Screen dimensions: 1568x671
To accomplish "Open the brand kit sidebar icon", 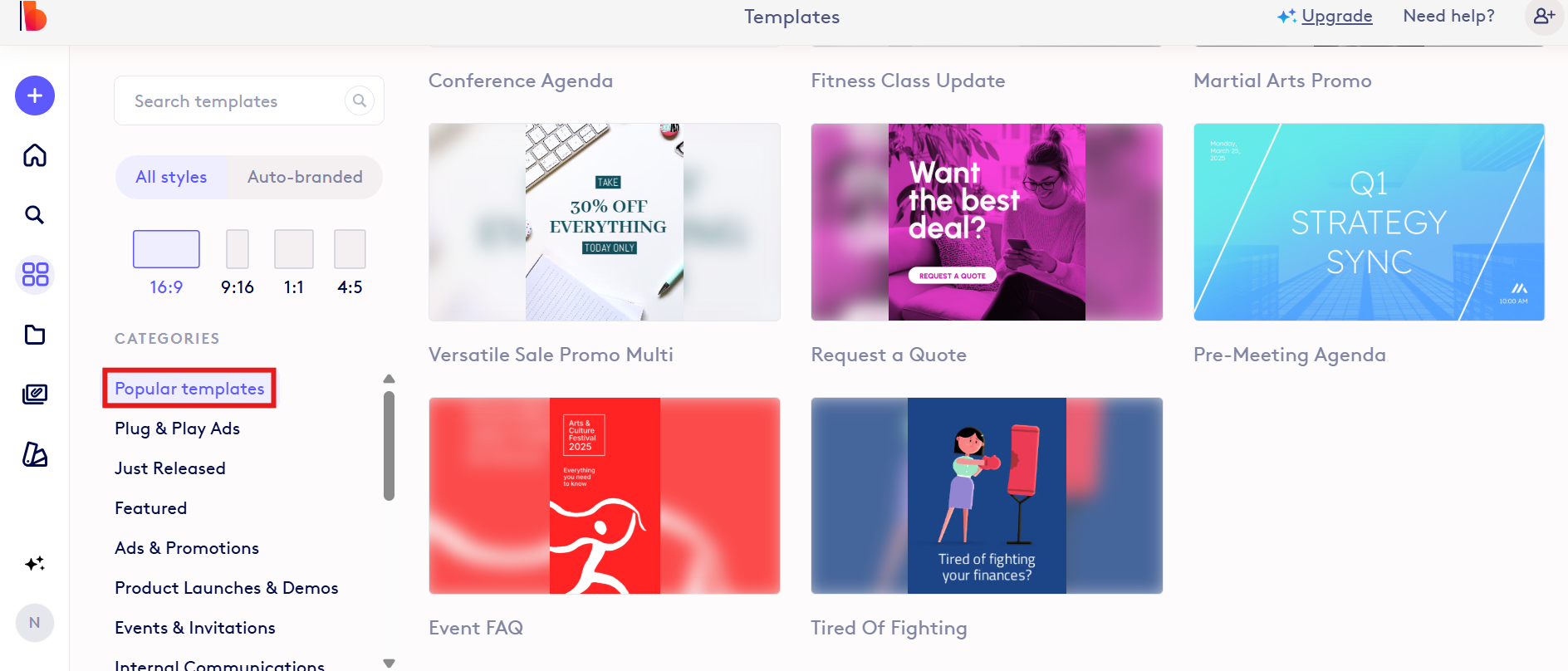I will 35,454.
